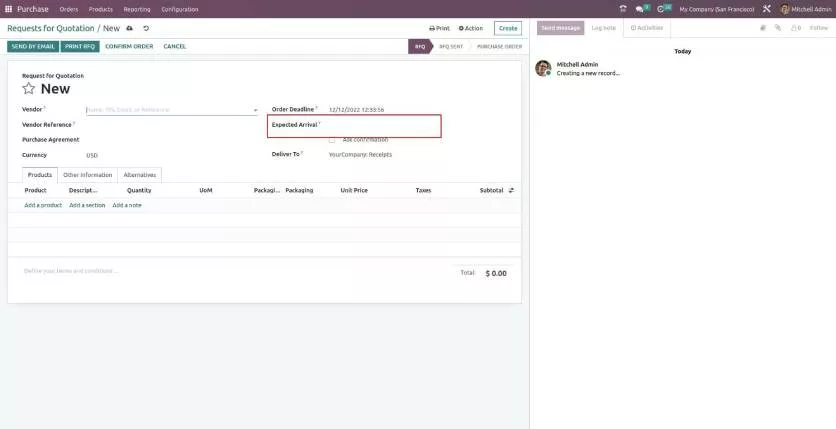
Task: Click Add a section link
Action: [x=87, y=205]
